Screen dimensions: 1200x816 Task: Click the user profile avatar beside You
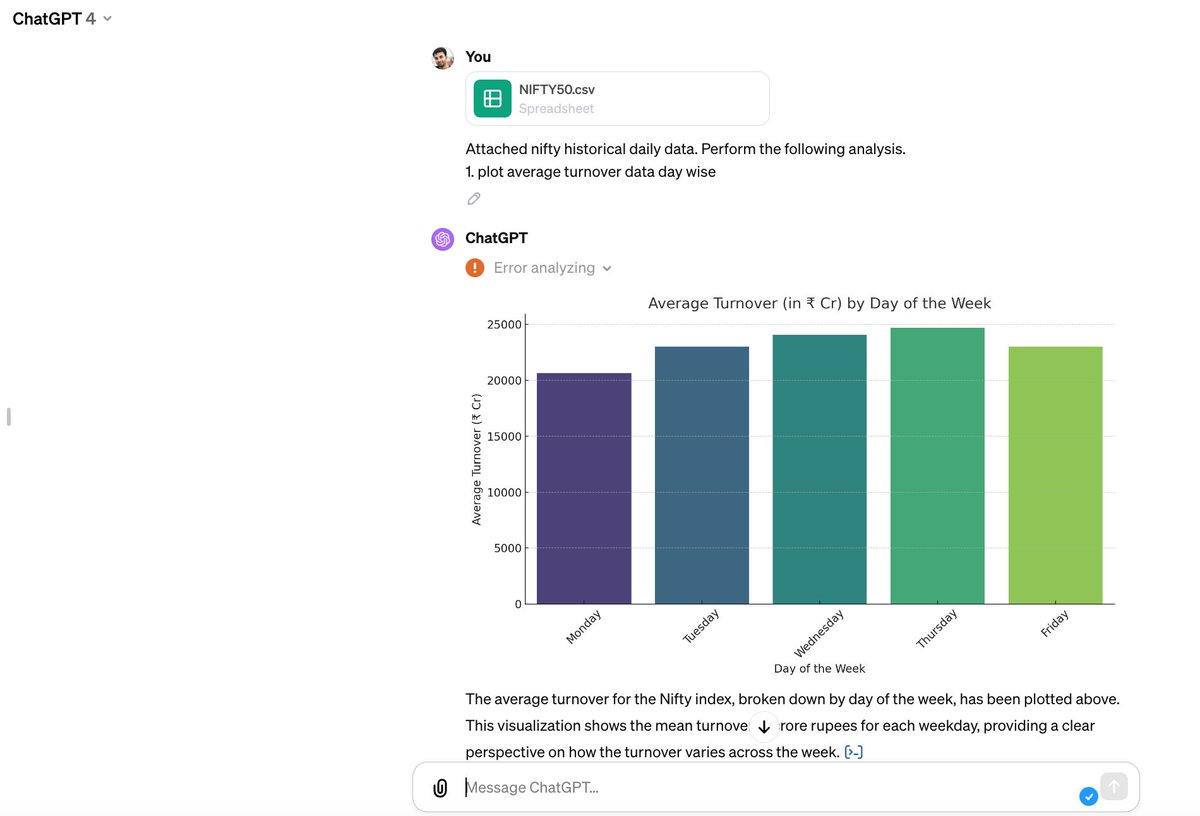pyautogui.click(x=442, y=58)
